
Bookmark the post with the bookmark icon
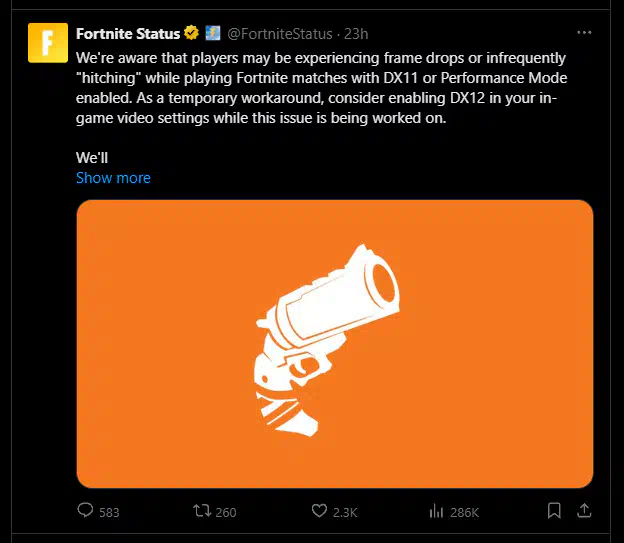pos(554,511)
